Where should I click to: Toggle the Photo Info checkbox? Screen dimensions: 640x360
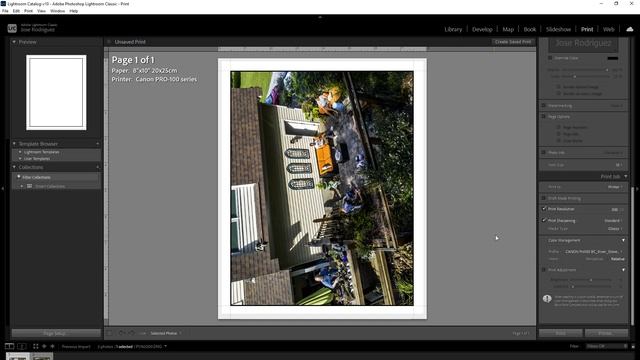(544, 152)
